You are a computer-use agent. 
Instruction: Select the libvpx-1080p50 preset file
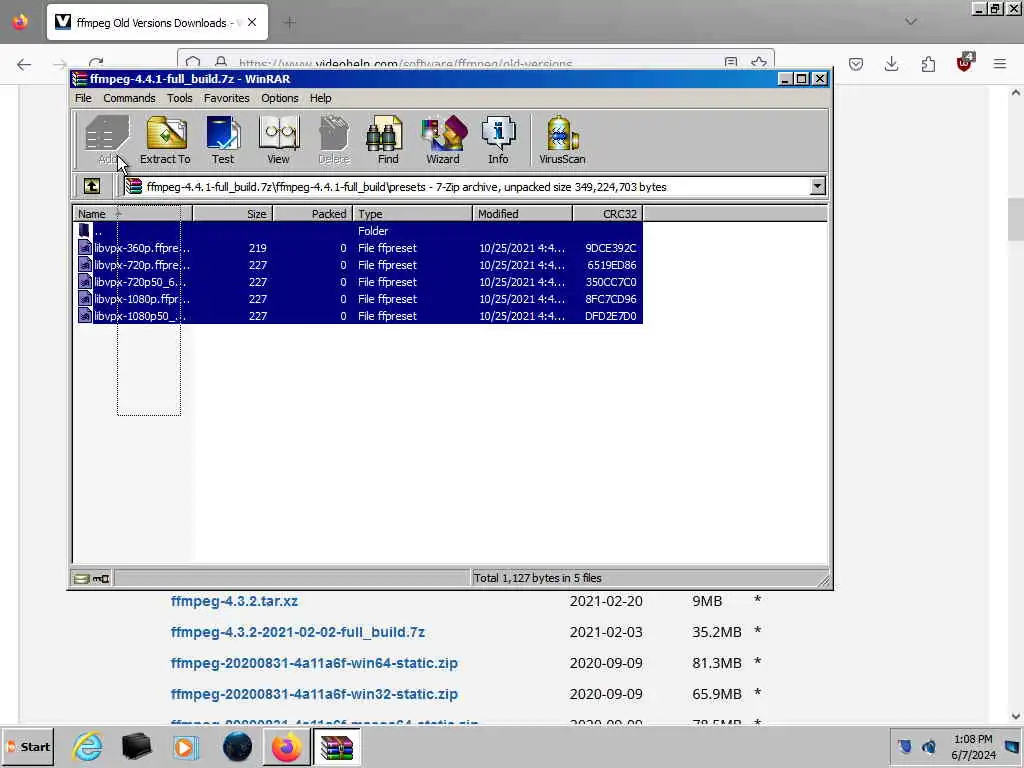[x=358, y=315]
